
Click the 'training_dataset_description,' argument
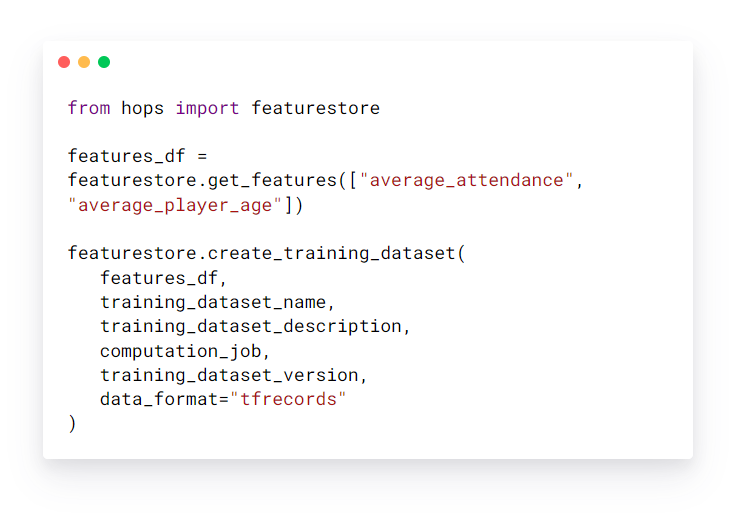point(255,326)
